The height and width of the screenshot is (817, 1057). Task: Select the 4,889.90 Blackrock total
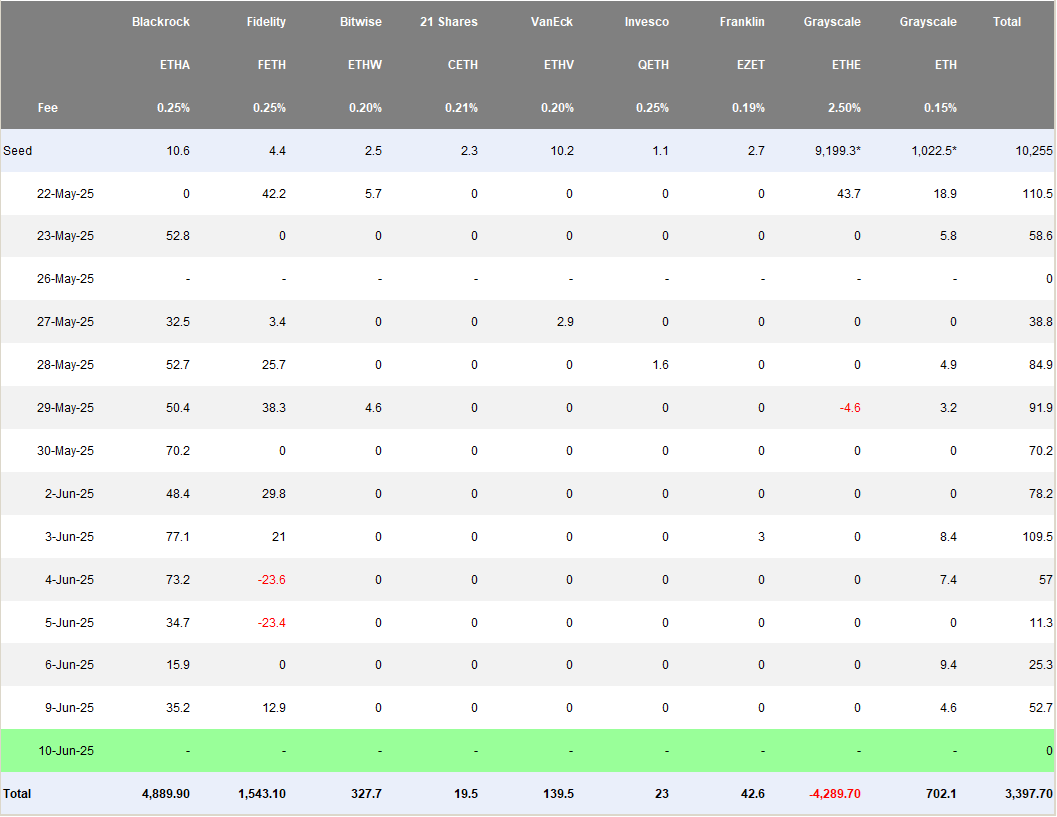[166, 794]
